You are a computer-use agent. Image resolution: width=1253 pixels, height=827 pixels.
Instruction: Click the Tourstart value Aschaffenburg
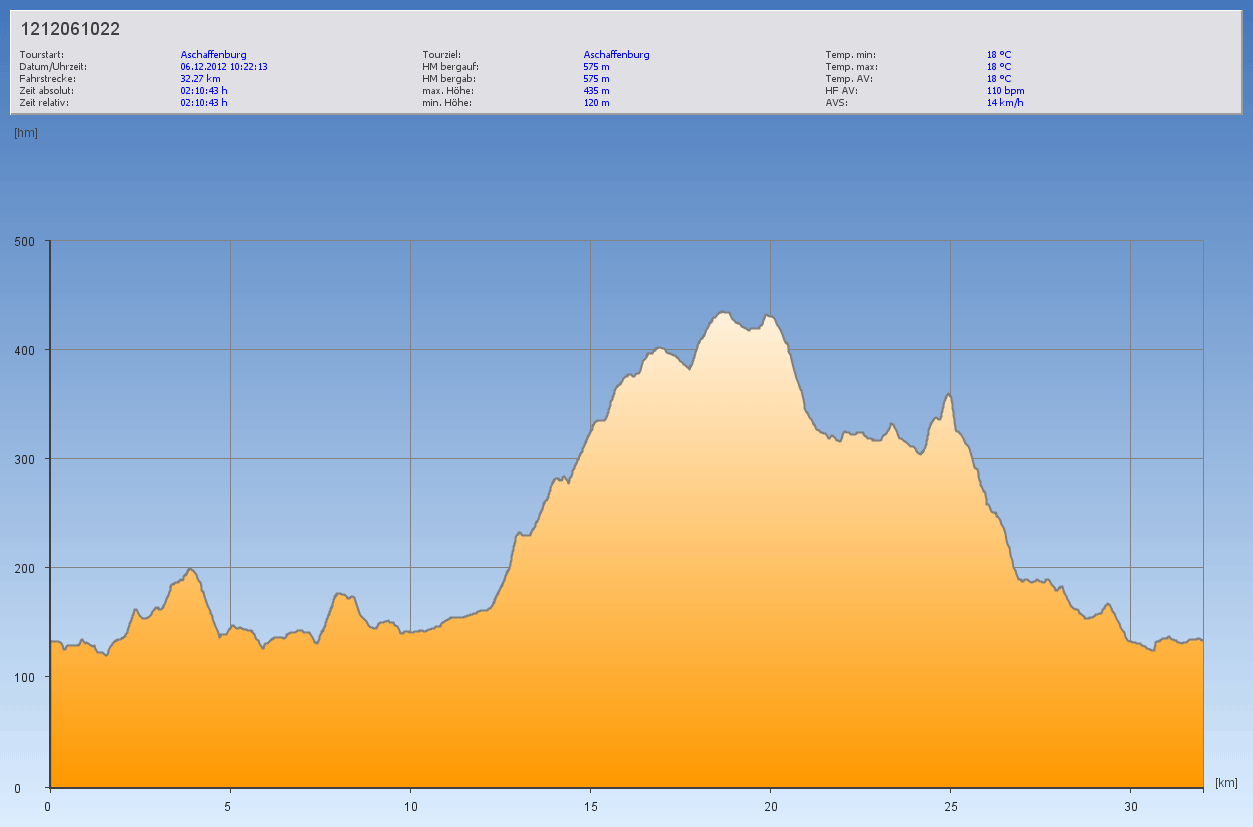pyautogui.click(x=213, y=54)
